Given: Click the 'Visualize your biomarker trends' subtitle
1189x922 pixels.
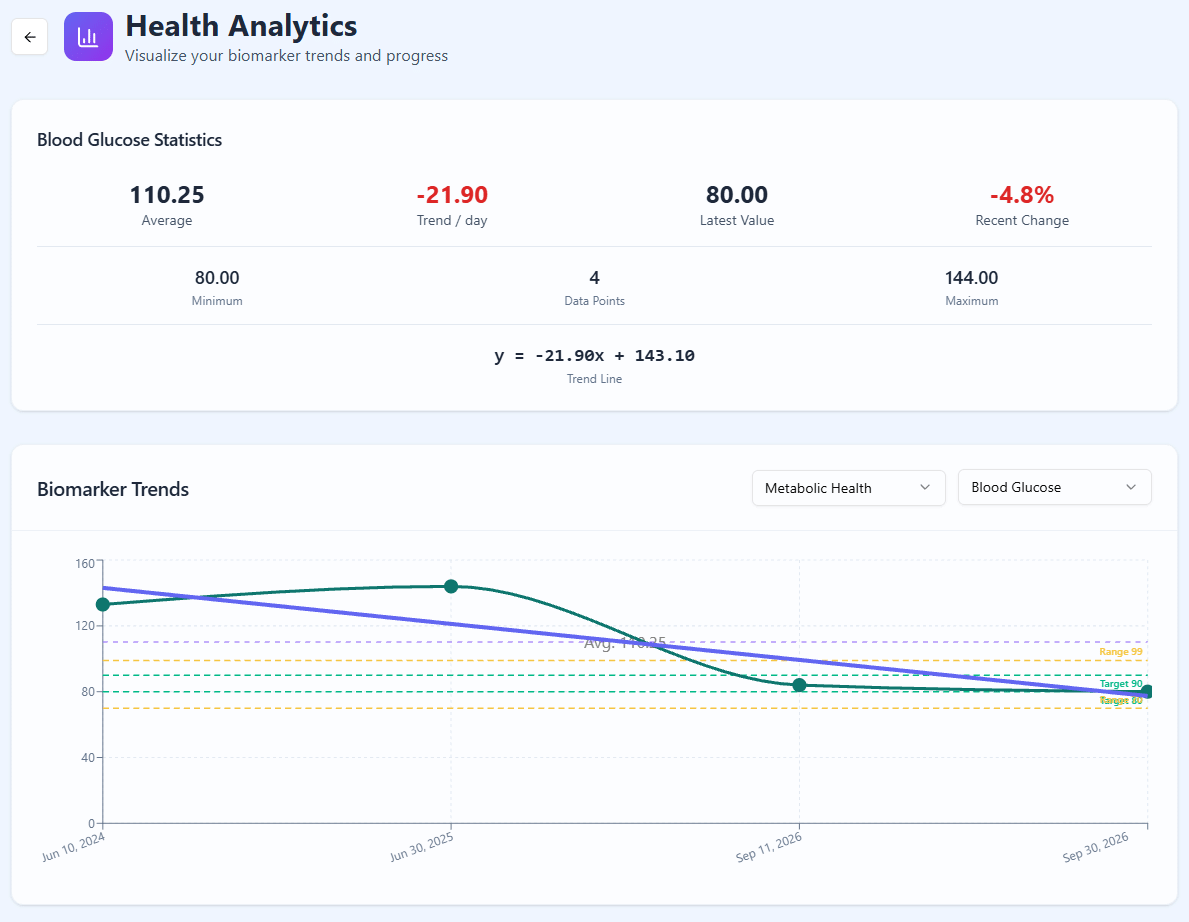Looking at the screenshot, I should coord(287,55).
